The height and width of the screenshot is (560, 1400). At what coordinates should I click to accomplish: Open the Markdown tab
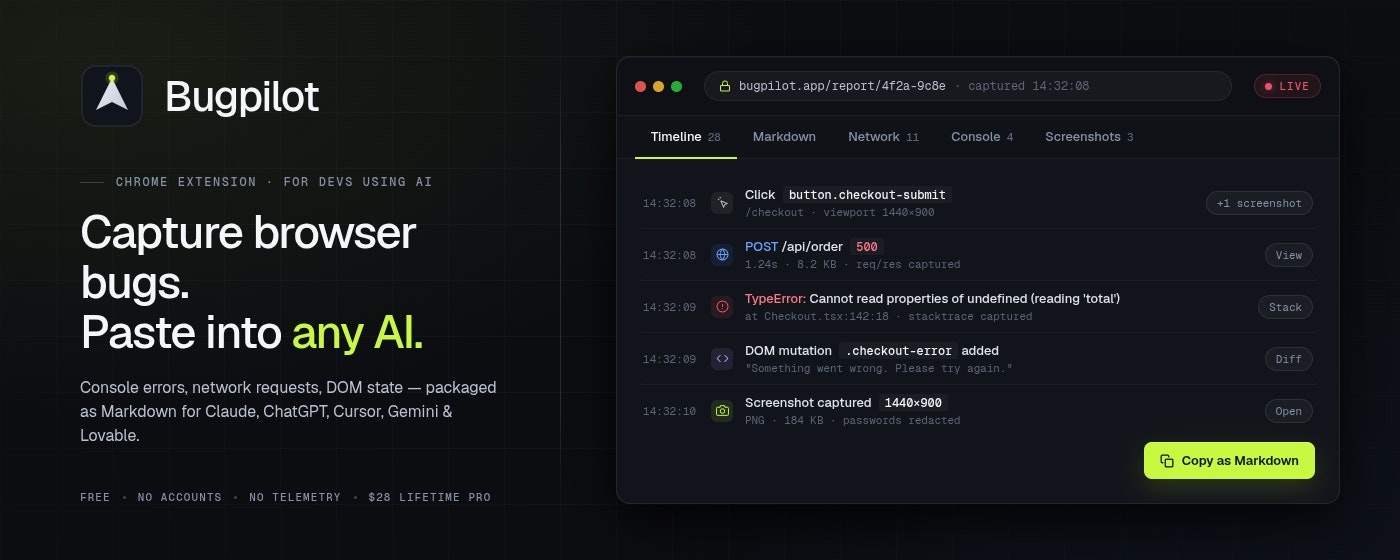pyautogui.click(x=784, y=137)
